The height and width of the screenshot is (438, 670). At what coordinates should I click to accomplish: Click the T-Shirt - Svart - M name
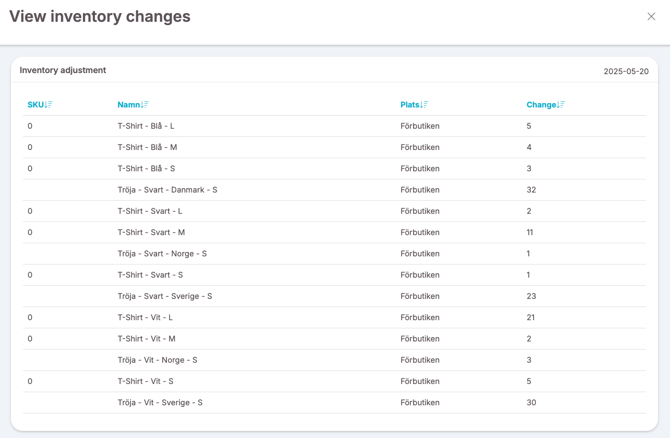click(x=151, y=233)
